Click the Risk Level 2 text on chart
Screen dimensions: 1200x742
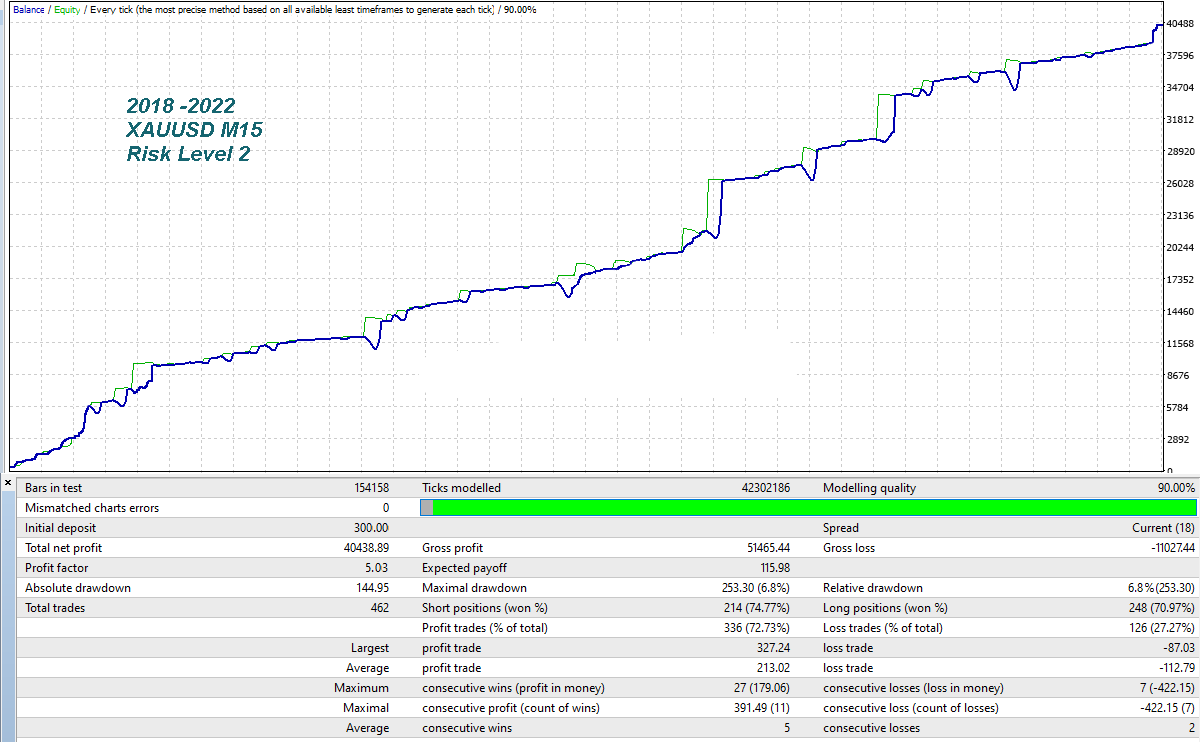pos(188,154)
